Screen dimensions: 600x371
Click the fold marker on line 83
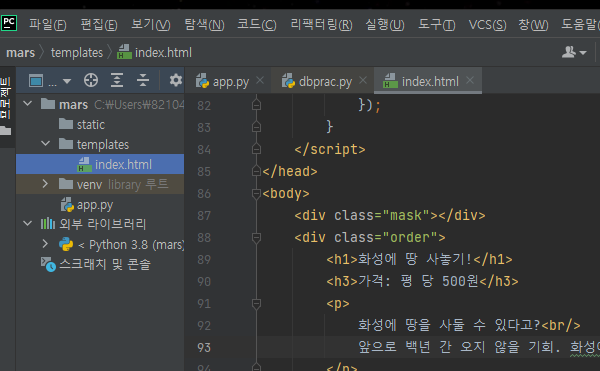tap(256, 127)
